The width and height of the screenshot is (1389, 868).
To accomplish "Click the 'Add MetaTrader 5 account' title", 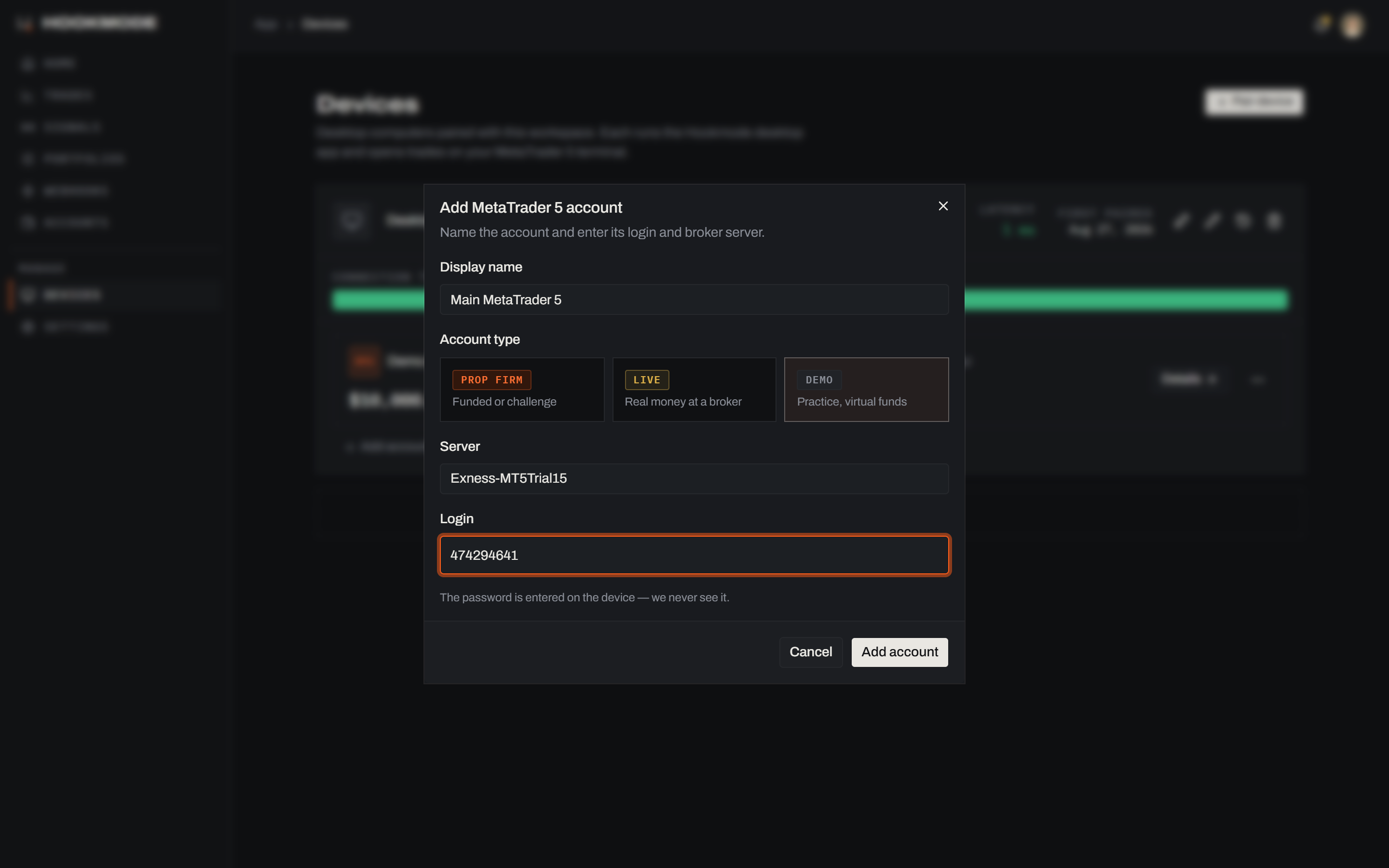I will 531,208.
